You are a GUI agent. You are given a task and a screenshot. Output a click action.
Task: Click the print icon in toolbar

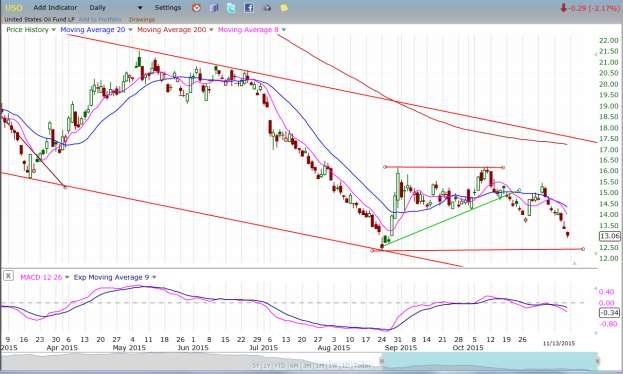267,8
